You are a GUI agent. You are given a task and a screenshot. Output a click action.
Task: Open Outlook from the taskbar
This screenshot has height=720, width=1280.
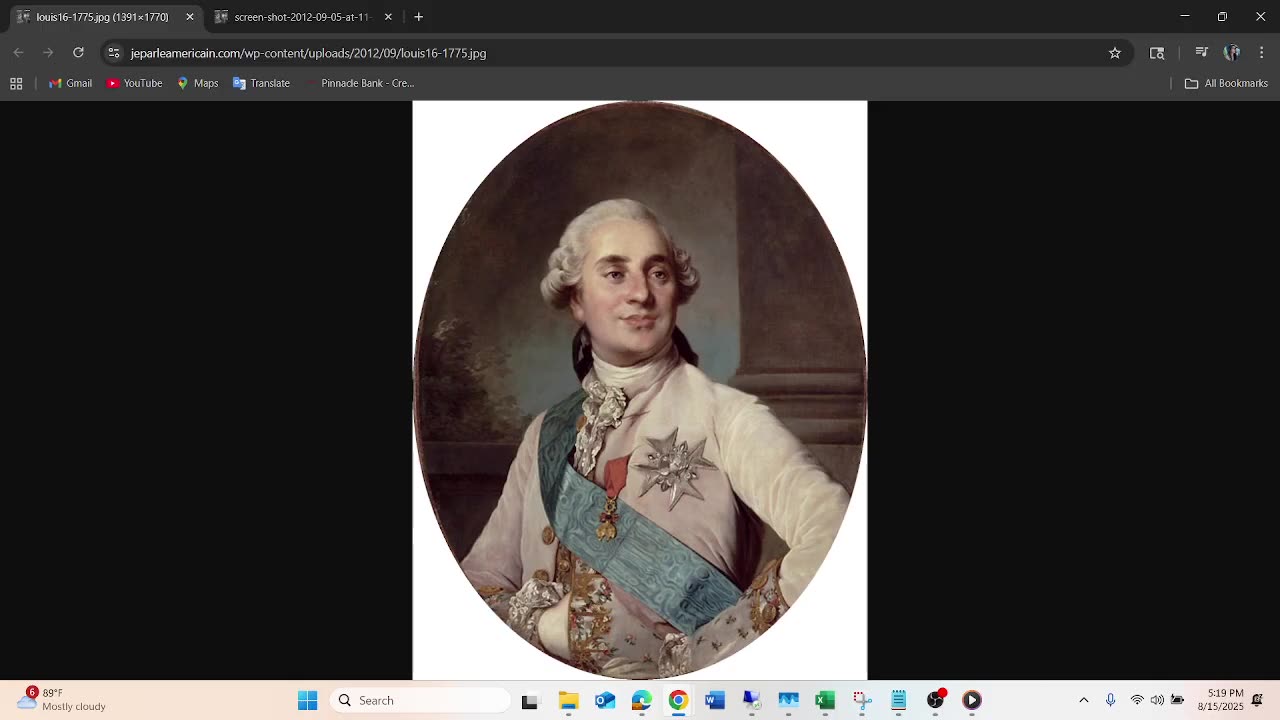coord(605,700)
